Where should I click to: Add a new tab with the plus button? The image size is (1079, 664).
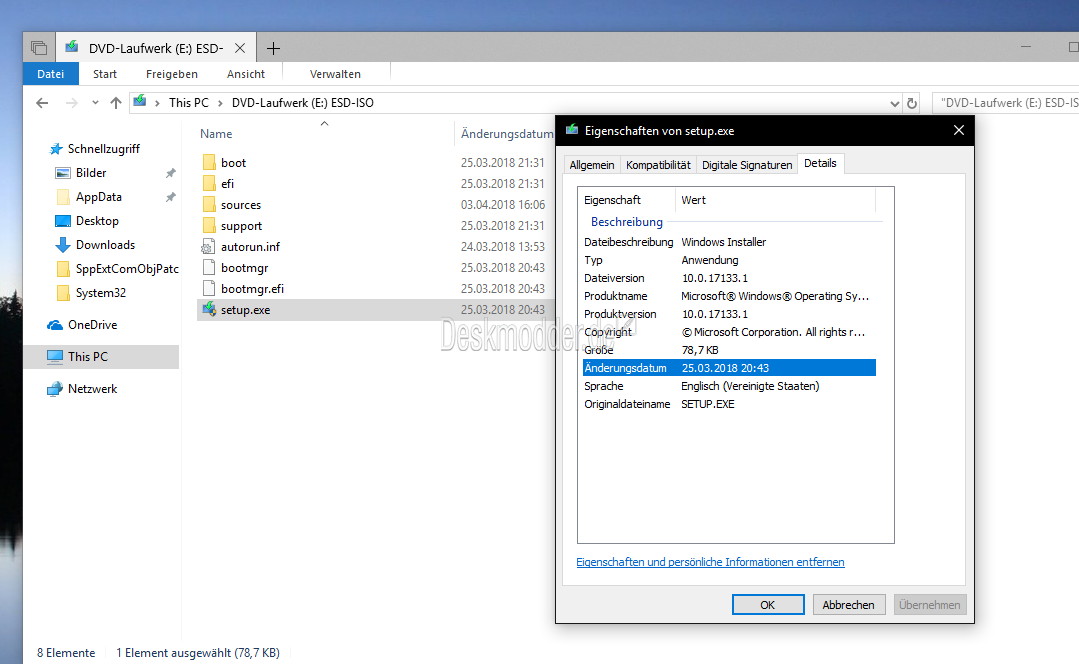pyautogui.click(x=273, y=48)
